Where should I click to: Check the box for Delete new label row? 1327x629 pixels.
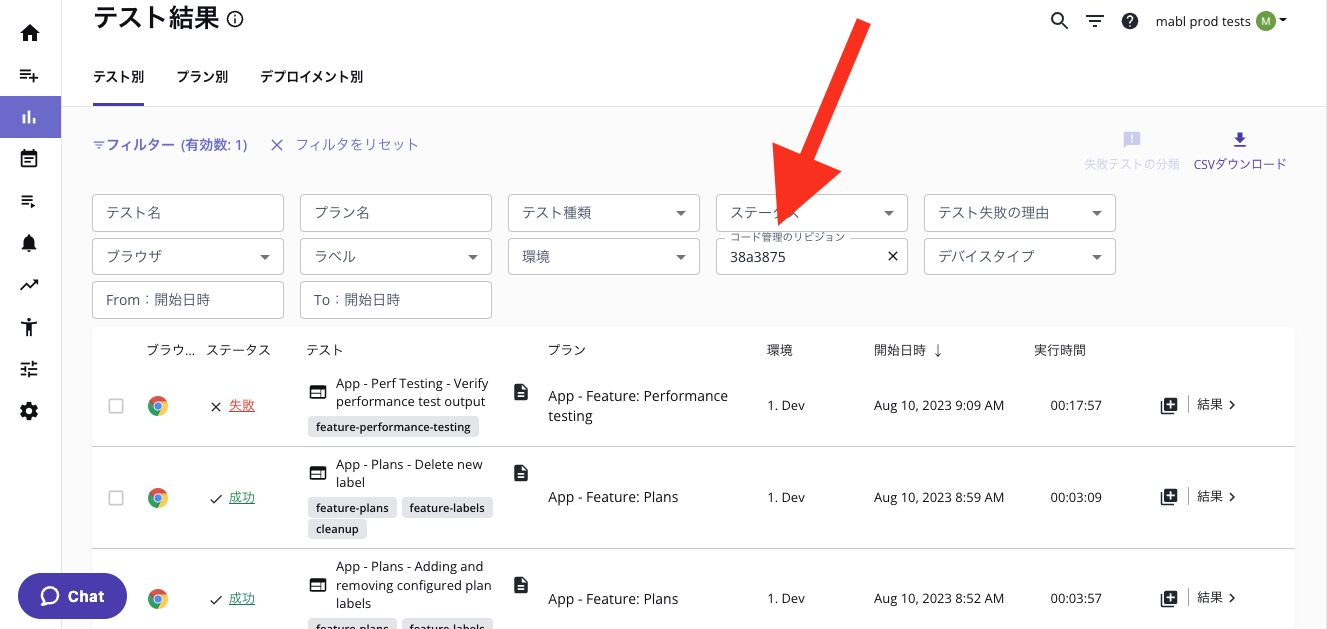(116, 498)
